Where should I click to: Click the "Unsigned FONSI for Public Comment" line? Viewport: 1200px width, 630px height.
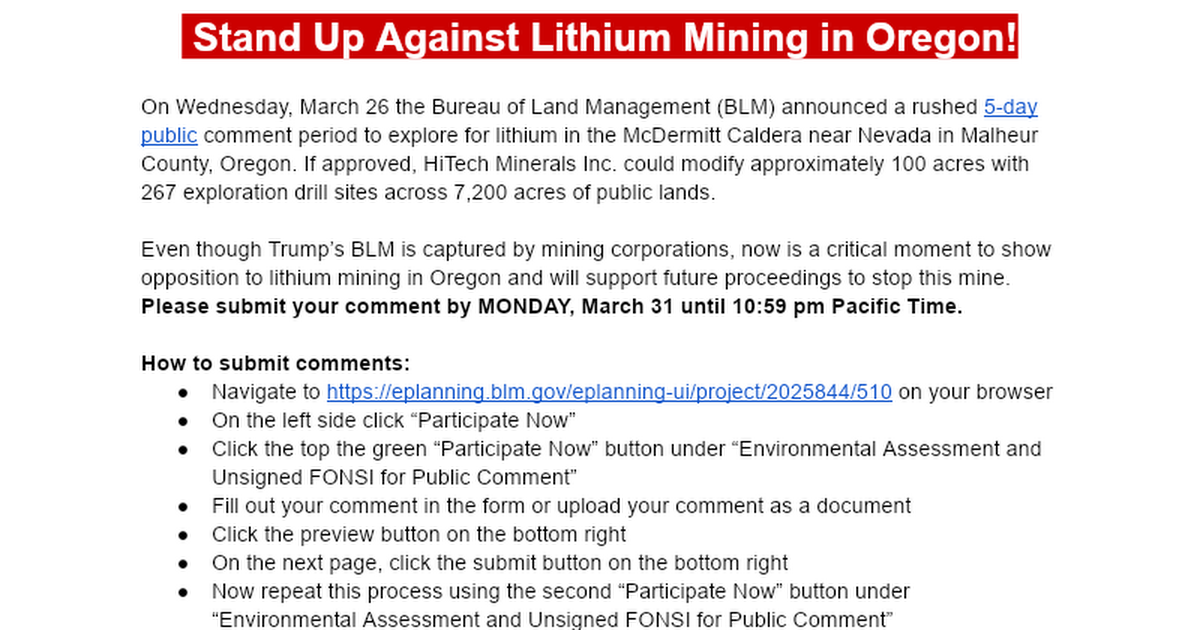395,477
